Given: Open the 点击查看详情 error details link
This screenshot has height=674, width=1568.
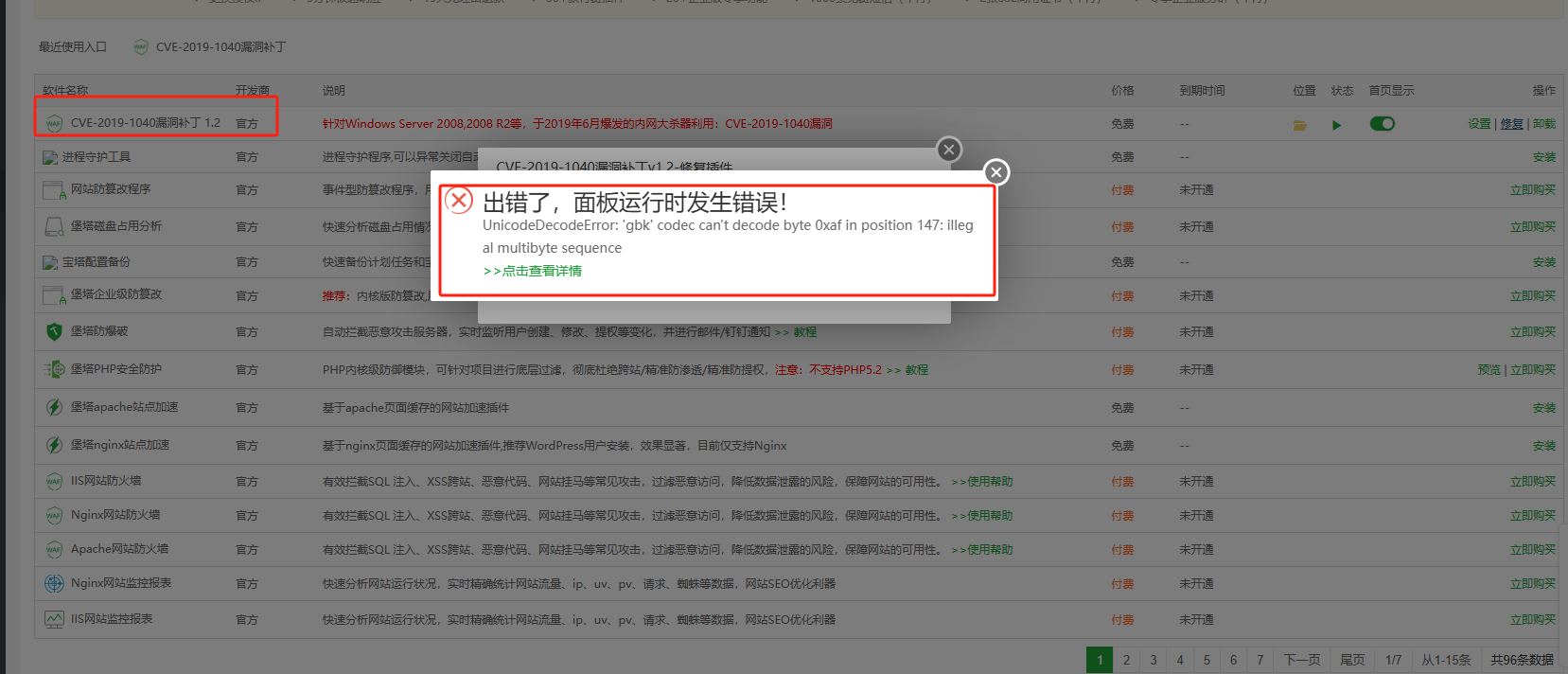Looking at the screenshot, I should click(533, 271).
